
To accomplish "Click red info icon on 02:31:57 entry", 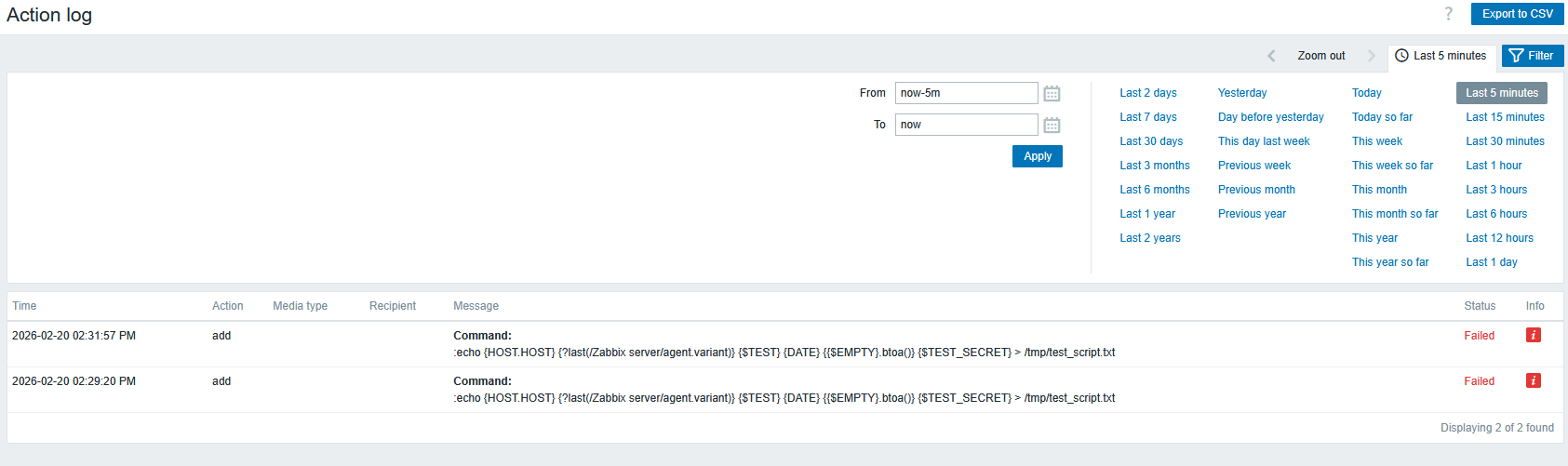I will (x=1533, y=336).
